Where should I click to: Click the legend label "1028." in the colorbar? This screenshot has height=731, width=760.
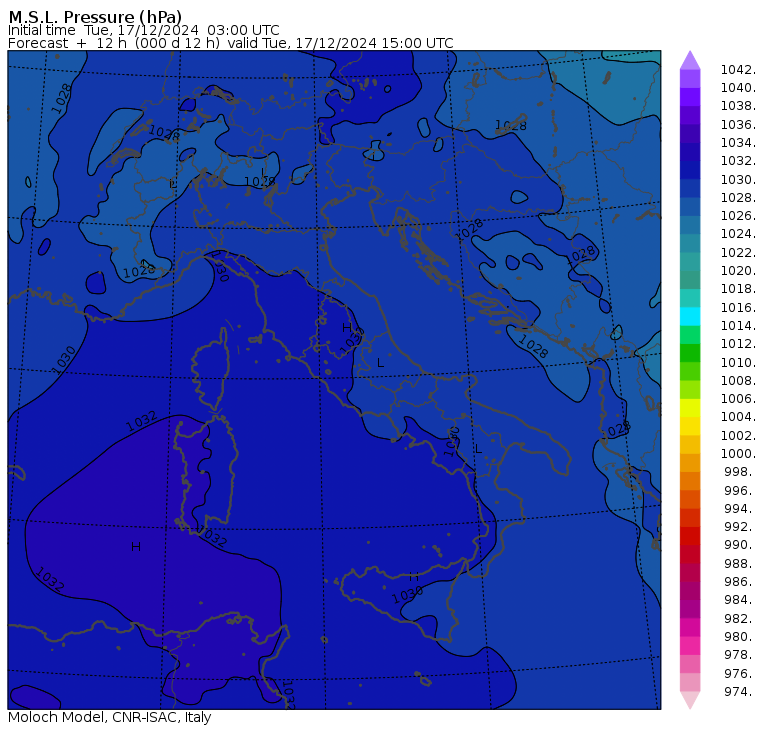(738, 197)
